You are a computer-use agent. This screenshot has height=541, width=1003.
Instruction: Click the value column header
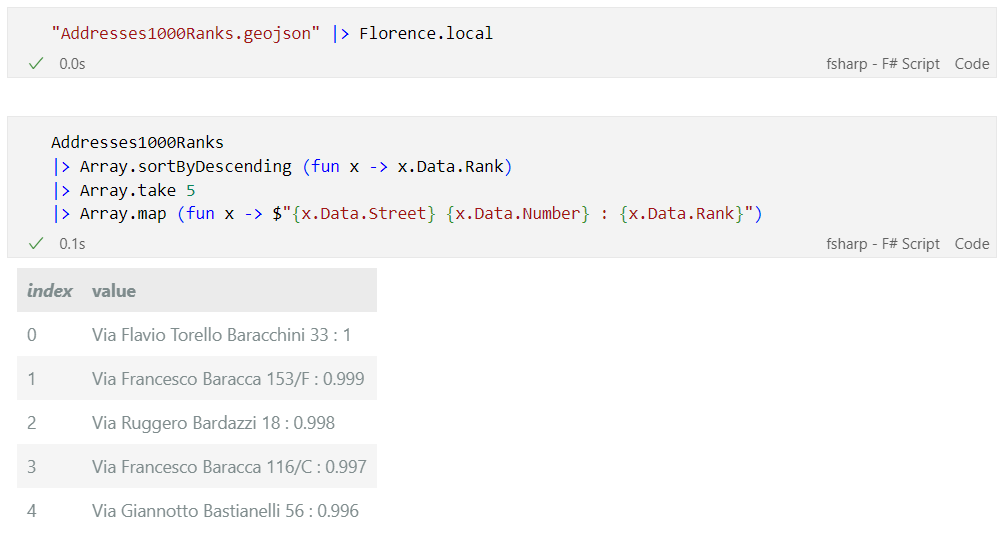click(114, 291)
